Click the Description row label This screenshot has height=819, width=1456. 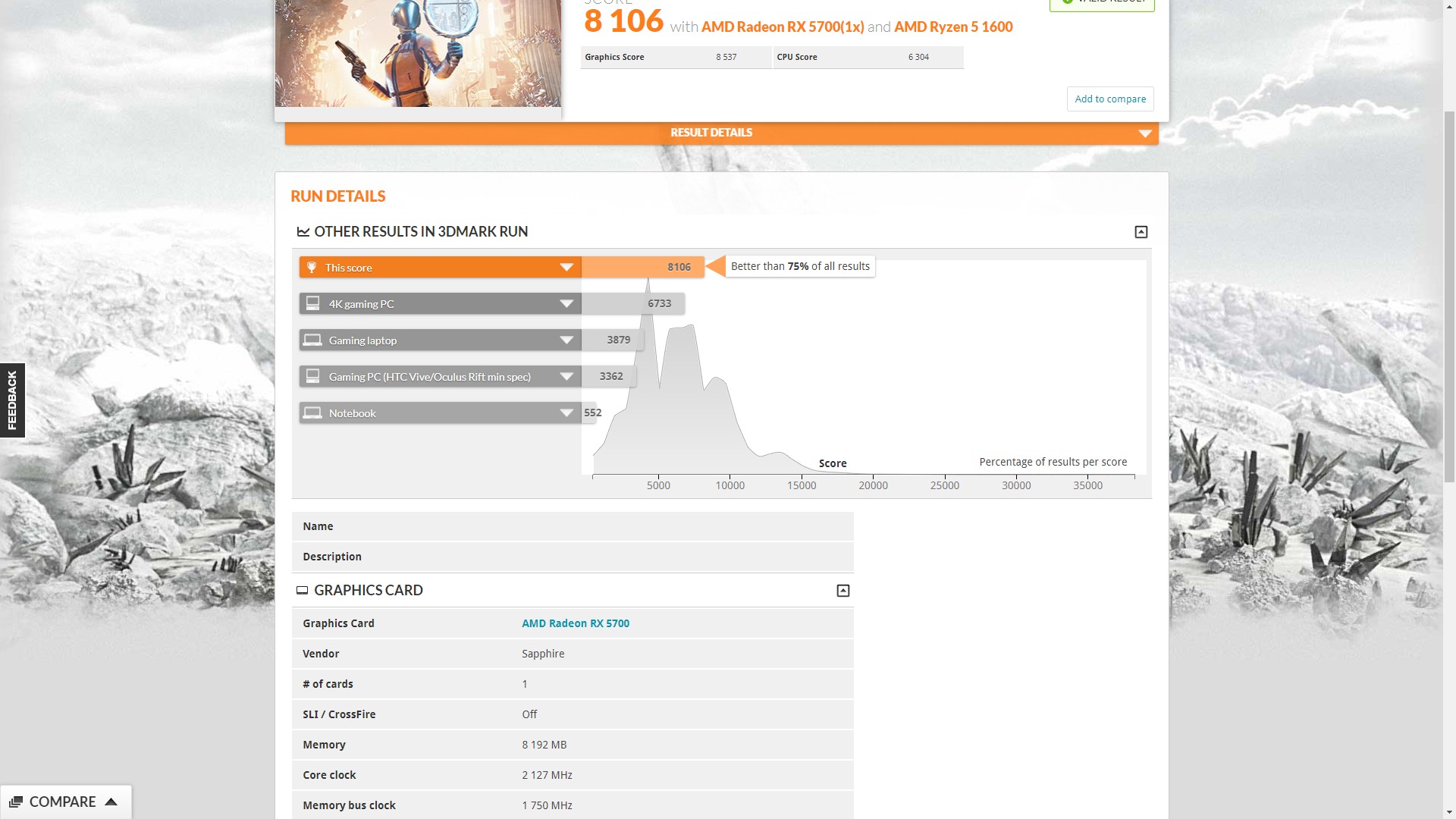[332, 557]
